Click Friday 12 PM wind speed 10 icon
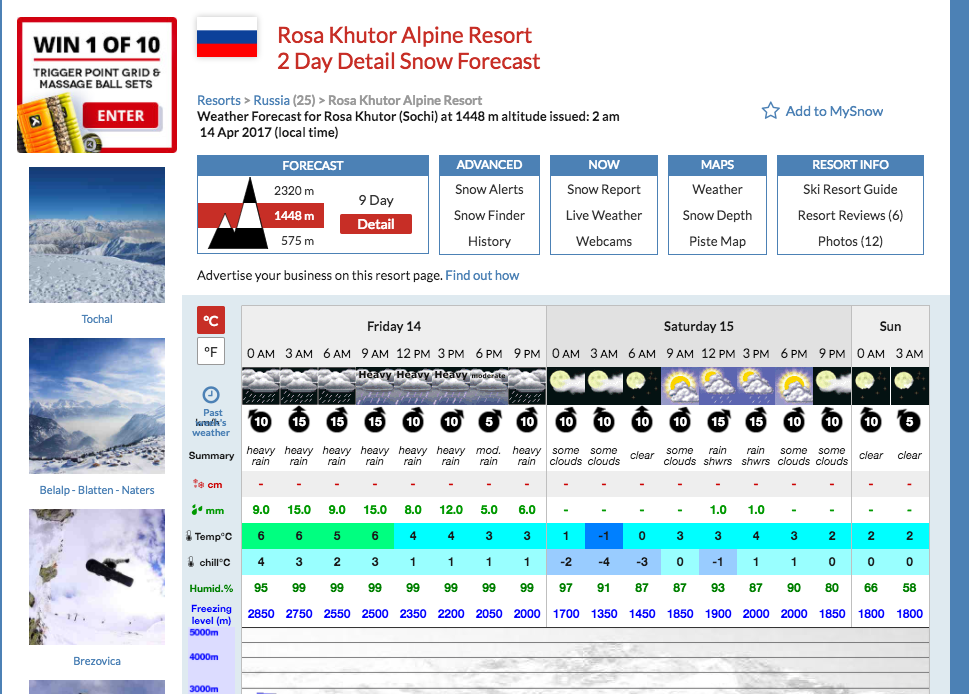The width and height of the screenshot is (969, 694). tap(413, 421)
